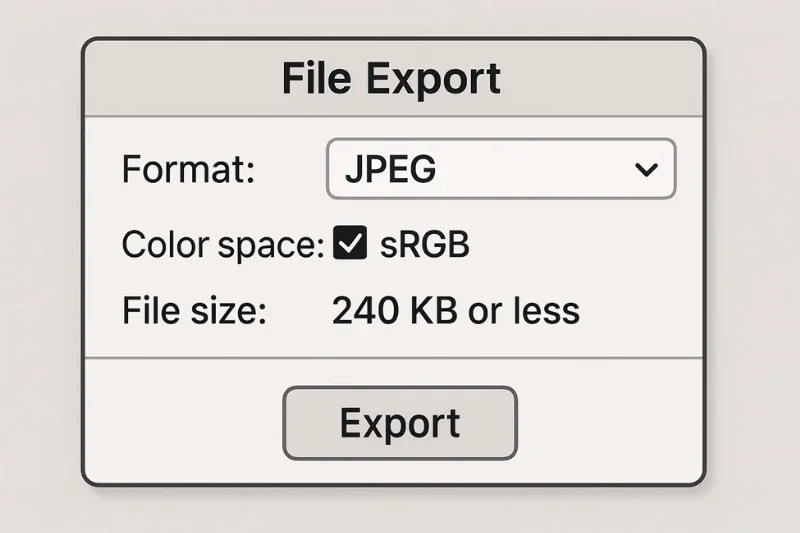Viewport: 800px width, 533px height.
Task: Click the "File size:" label
Action: [x=194, y=311]
